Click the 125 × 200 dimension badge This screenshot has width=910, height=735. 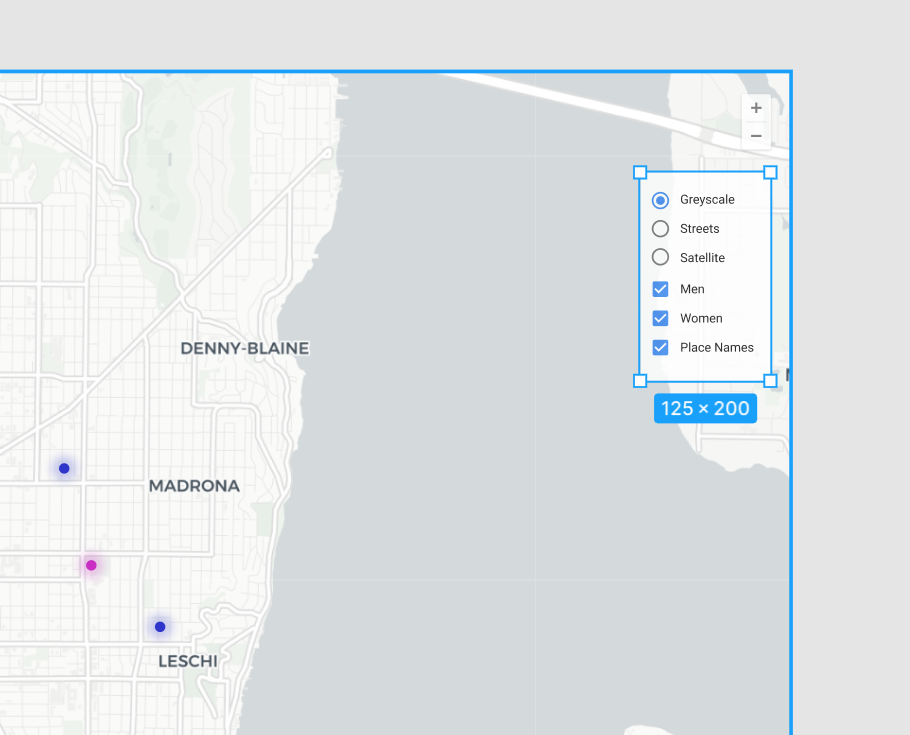(705, 408)
